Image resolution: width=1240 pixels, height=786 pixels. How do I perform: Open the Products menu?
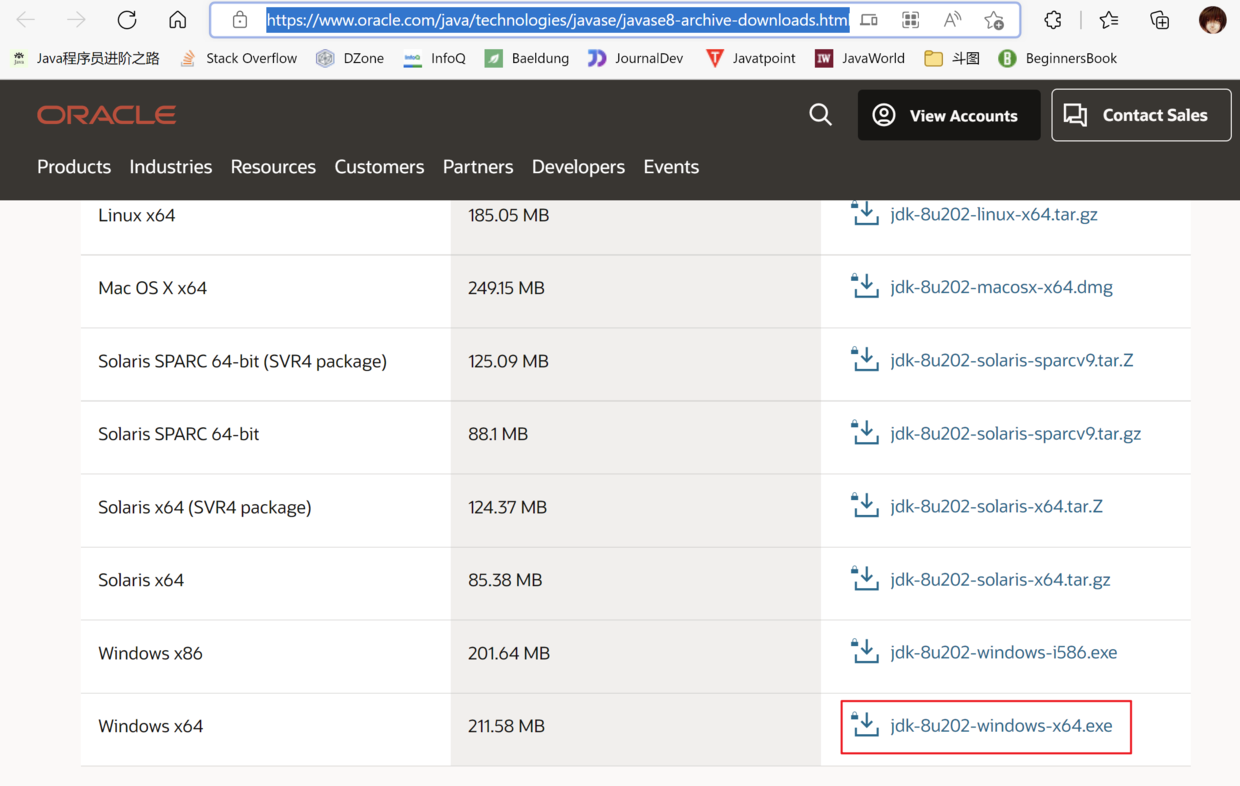74,167
